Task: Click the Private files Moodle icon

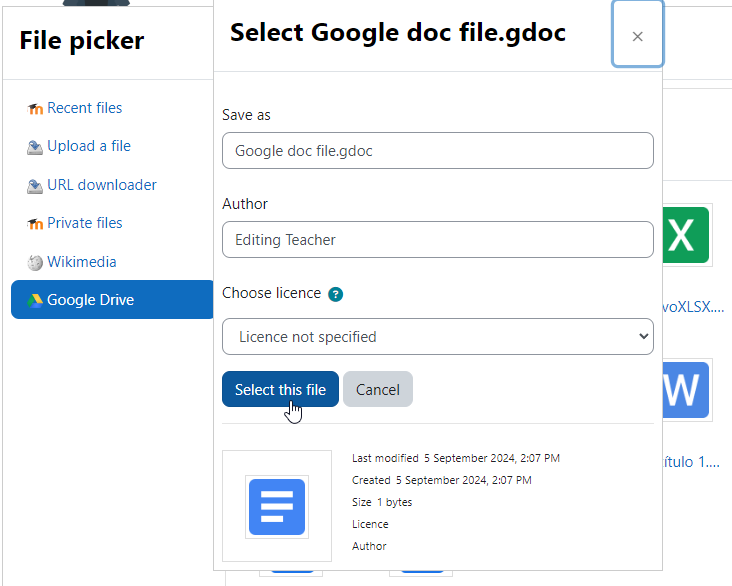Action: click(35, 224)
